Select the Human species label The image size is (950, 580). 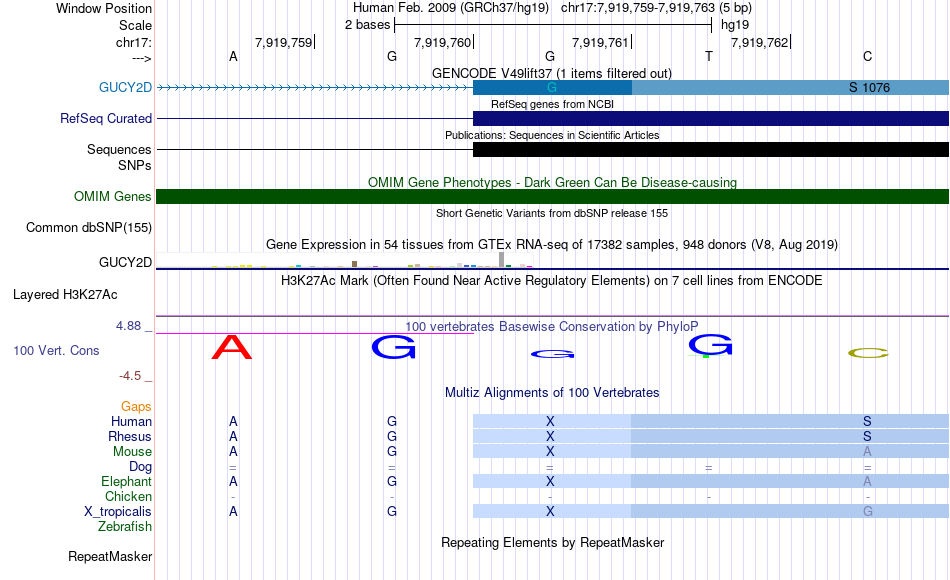point(131,421)
